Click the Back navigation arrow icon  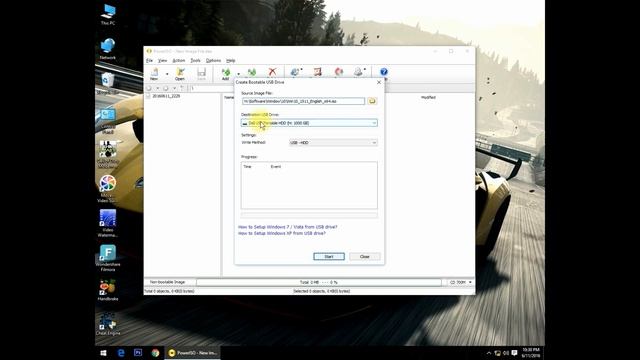pyautogui.click(x=149, y=88)
